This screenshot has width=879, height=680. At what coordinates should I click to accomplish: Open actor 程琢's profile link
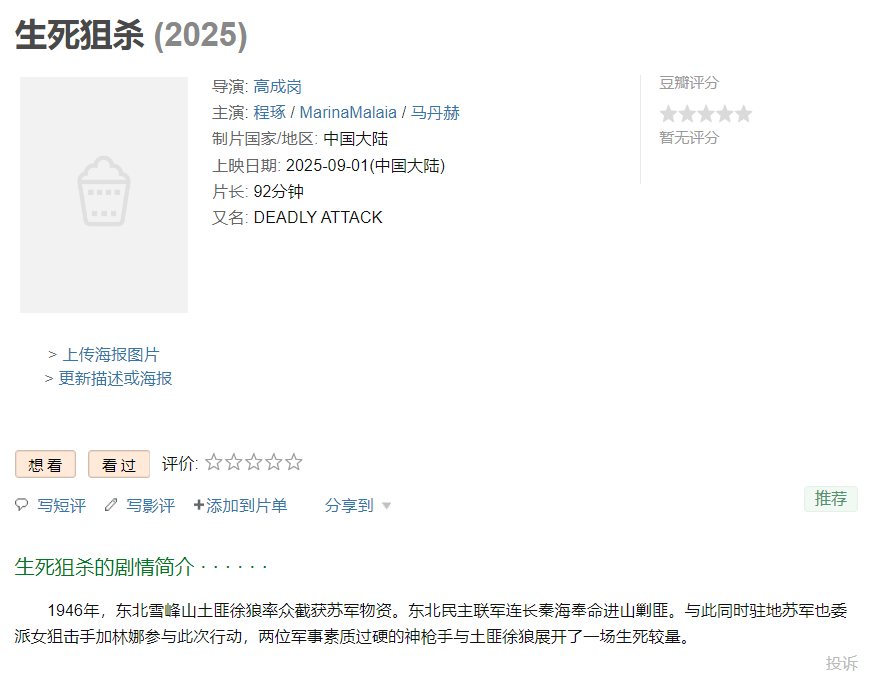click(x=269, y=113)
